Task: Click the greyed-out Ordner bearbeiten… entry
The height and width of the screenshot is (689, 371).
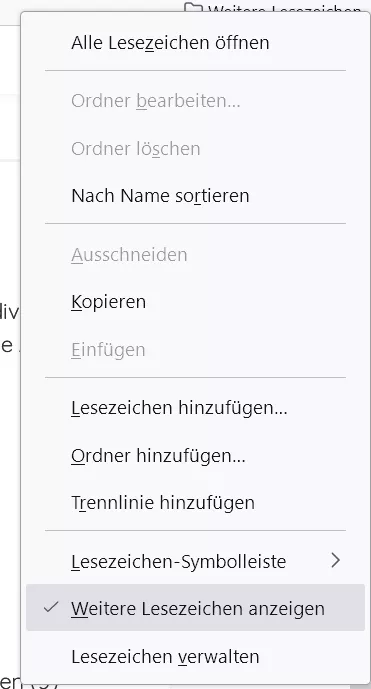Action: point(195,101)
